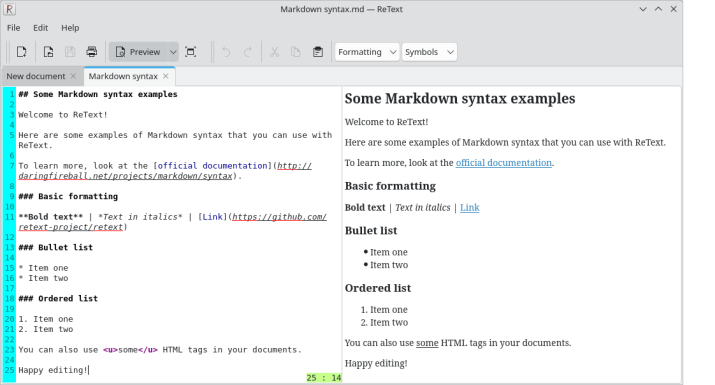This screenshot has width=715, height=385.
Task: Click the preview heading 'Some Markdown syntax examples'
Action: (x=460, y=99)
